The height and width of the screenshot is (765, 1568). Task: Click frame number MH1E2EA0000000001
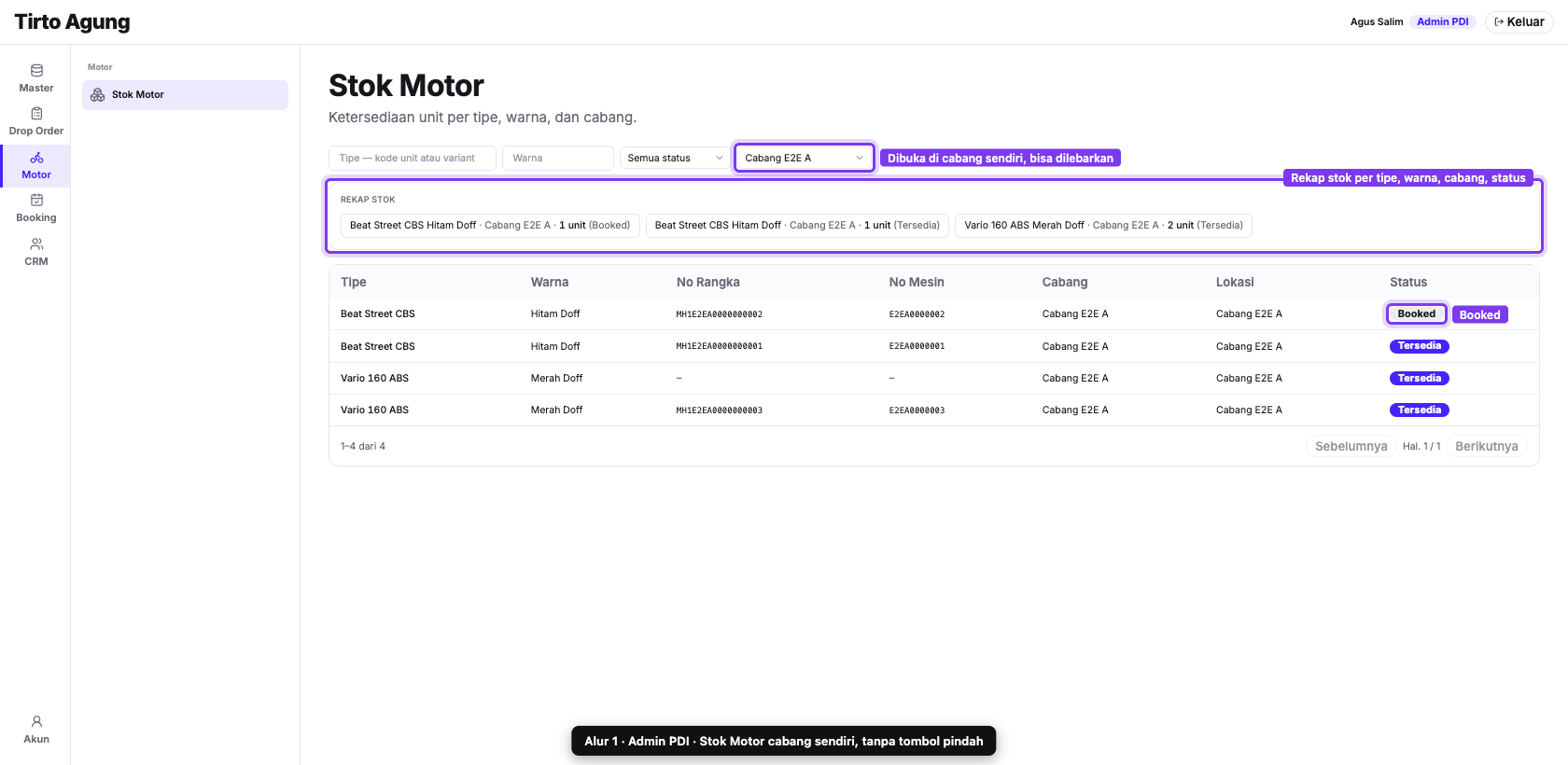[x=719, y=346]
